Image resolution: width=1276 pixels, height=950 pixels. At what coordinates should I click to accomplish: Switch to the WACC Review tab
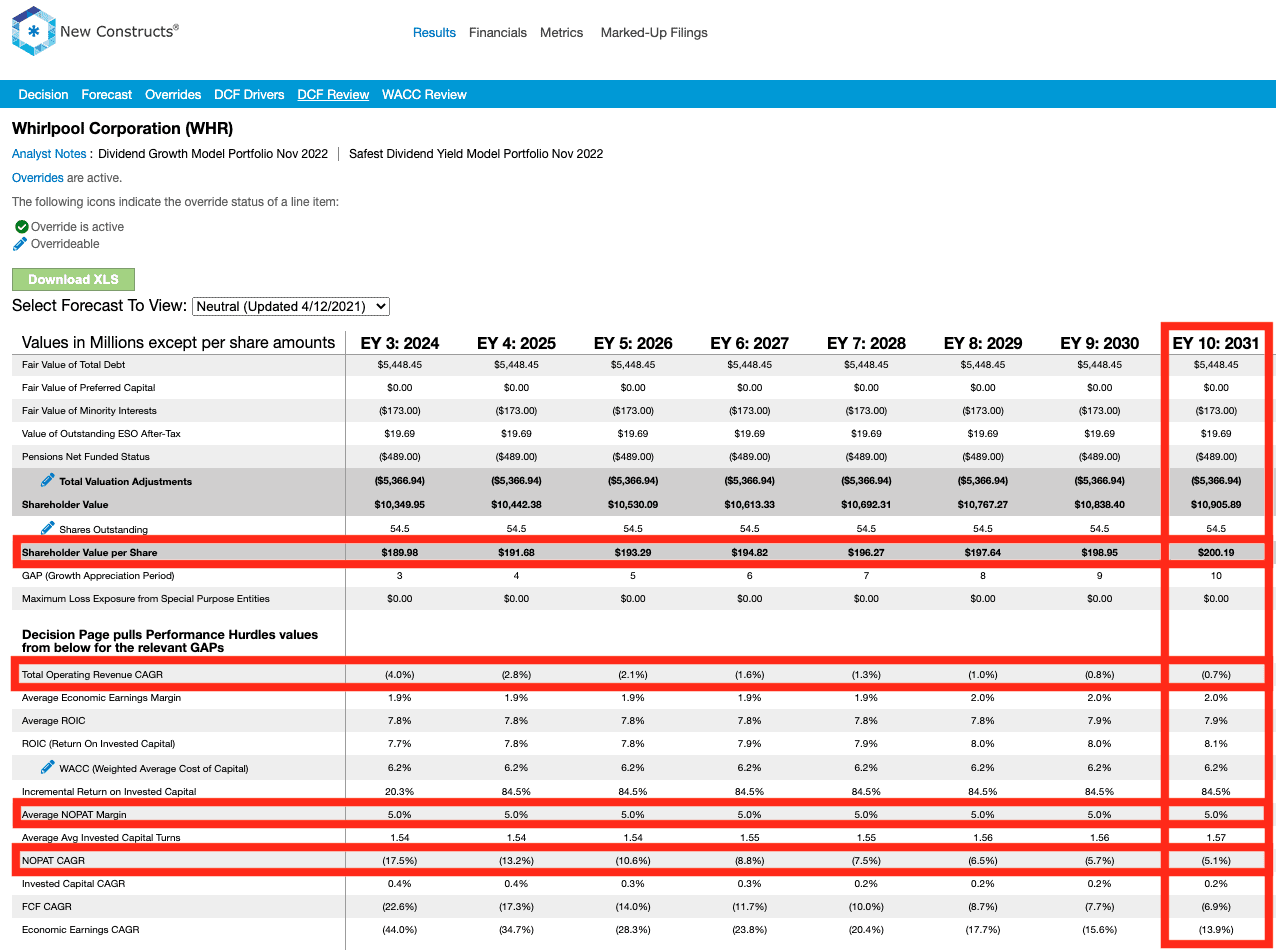[x=424, y=95]
